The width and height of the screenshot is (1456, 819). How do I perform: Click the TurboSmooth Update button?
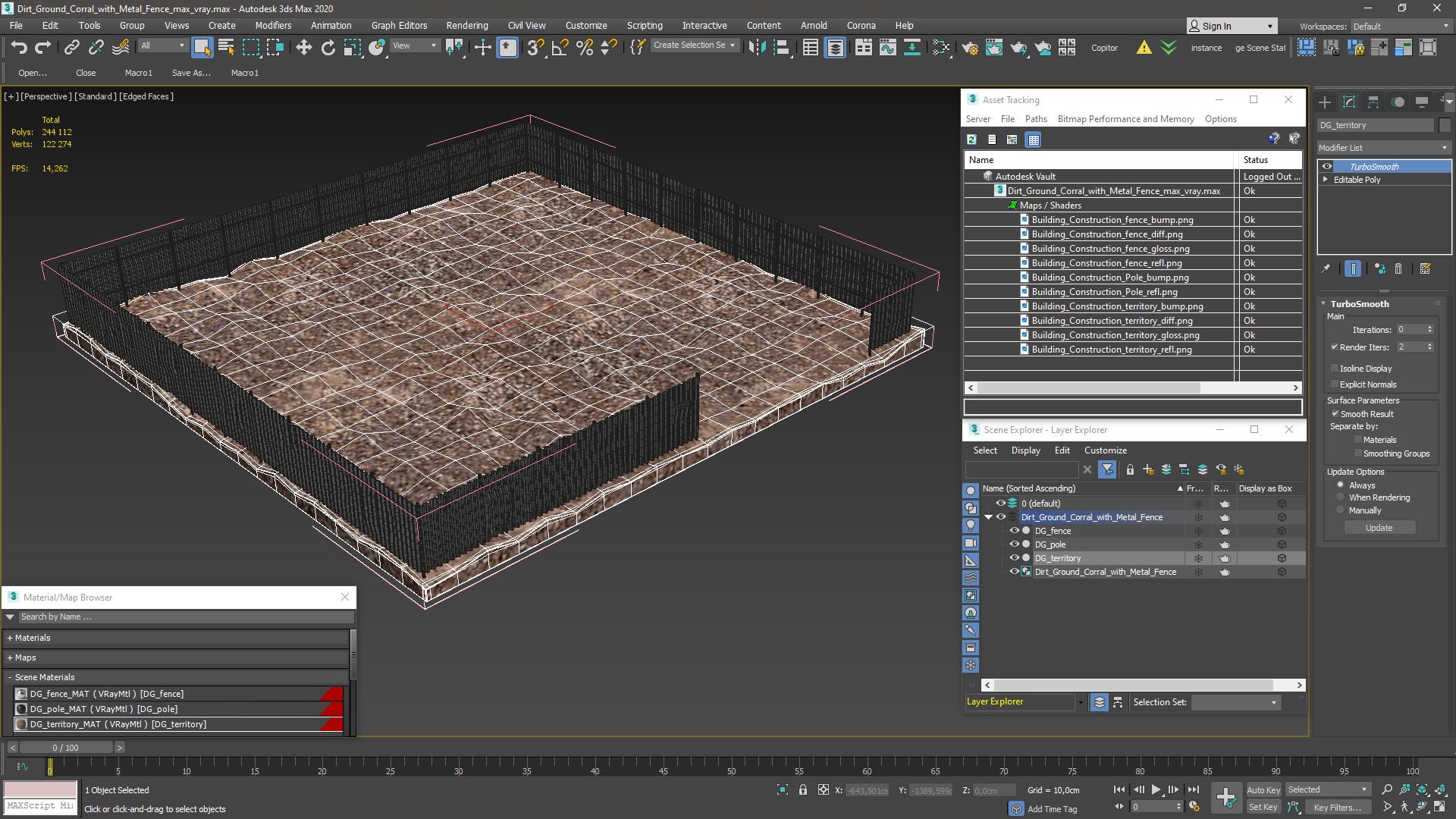1379,528
